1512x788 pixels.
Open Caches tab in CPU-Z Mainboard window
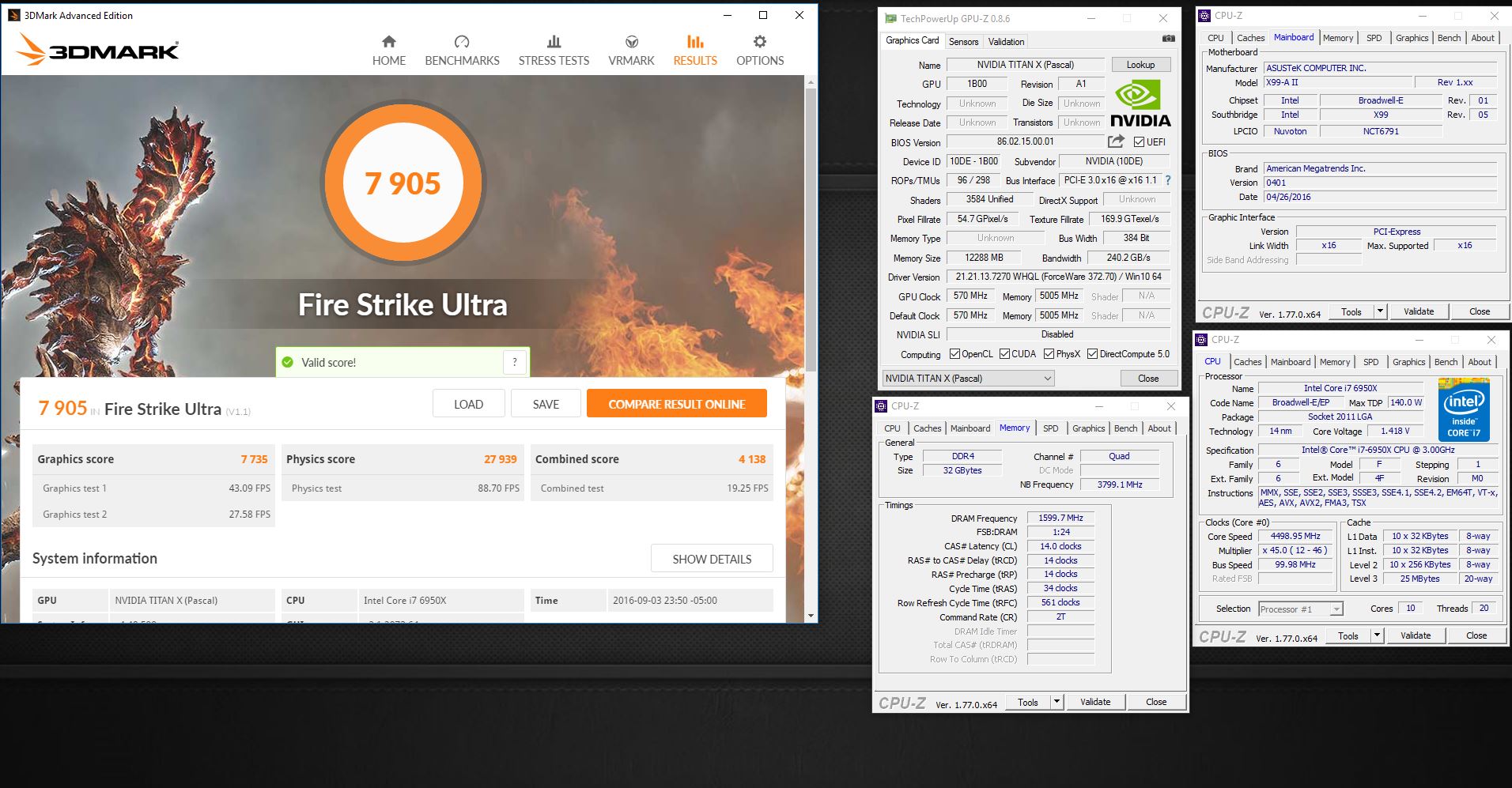point(1250,38)
